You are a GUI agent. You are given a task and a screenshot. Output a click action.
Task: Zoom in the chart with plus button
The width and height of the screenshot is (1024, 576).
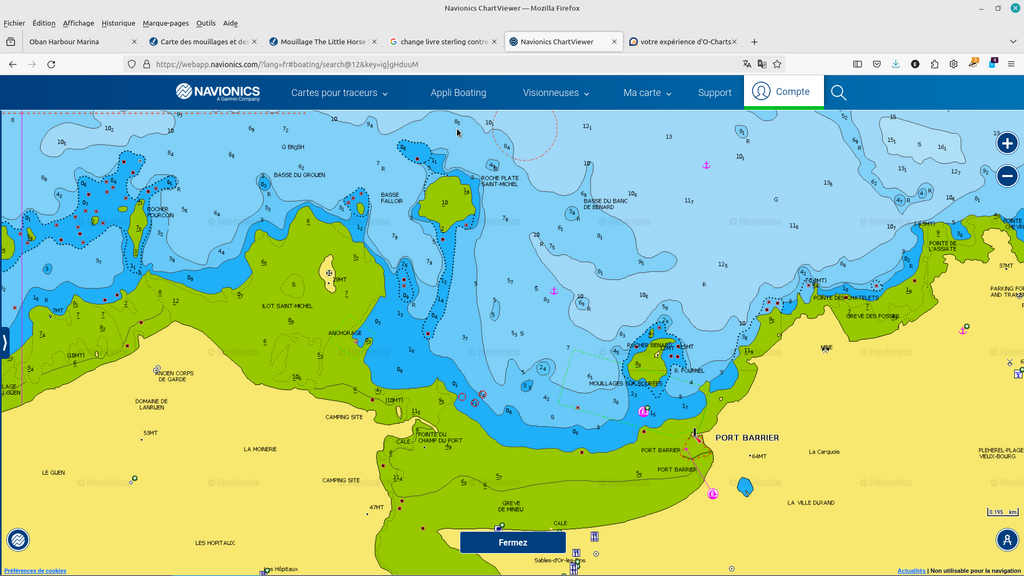(x=1007, y=143)
